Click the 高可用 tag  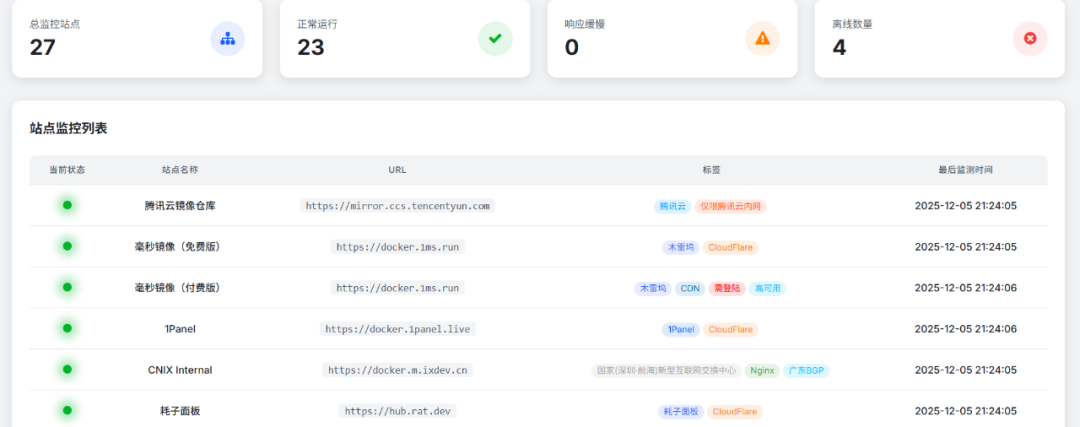[x=767, y=289]
